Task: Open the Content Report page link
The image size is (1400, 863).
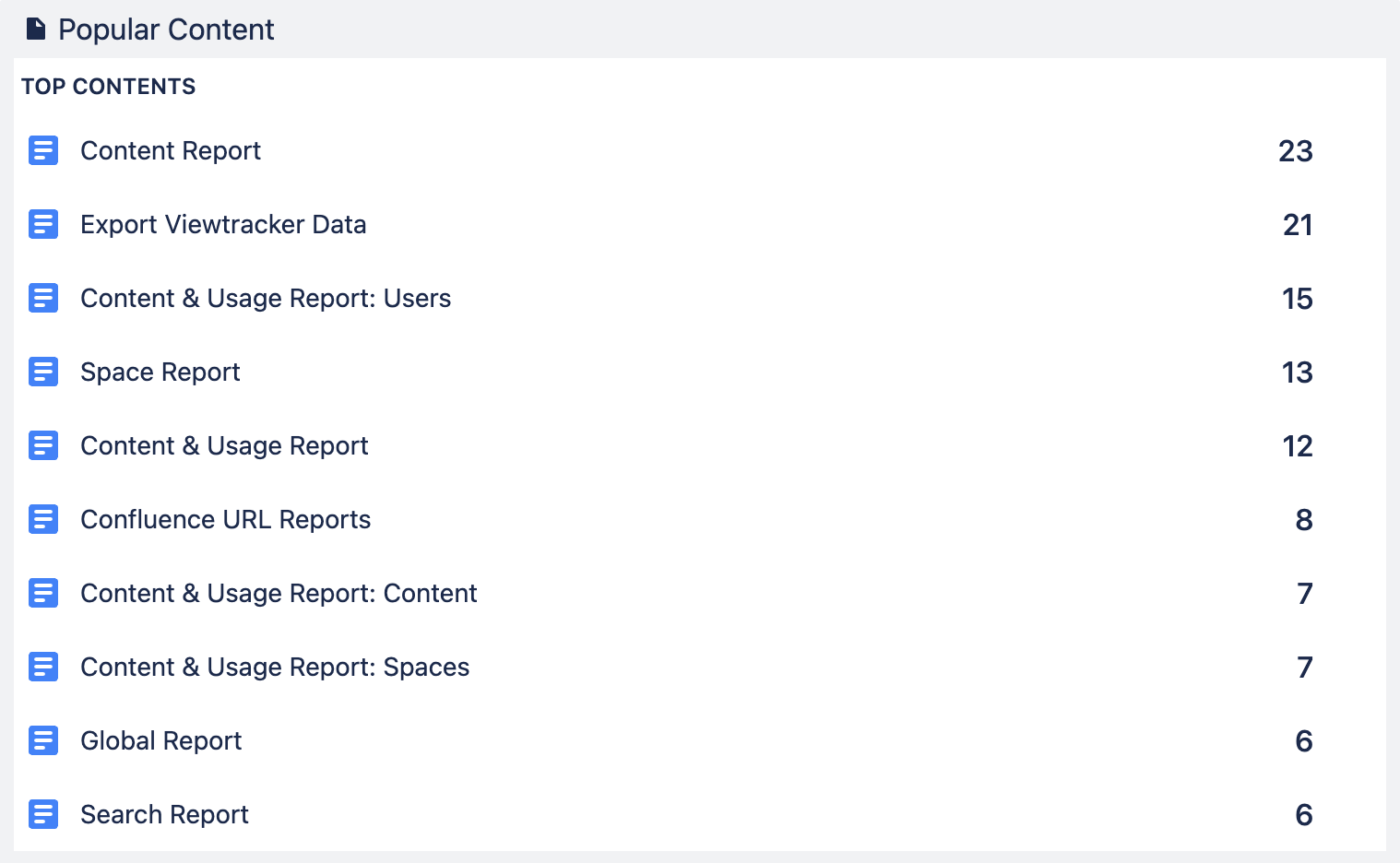Action: pos(171,150)
